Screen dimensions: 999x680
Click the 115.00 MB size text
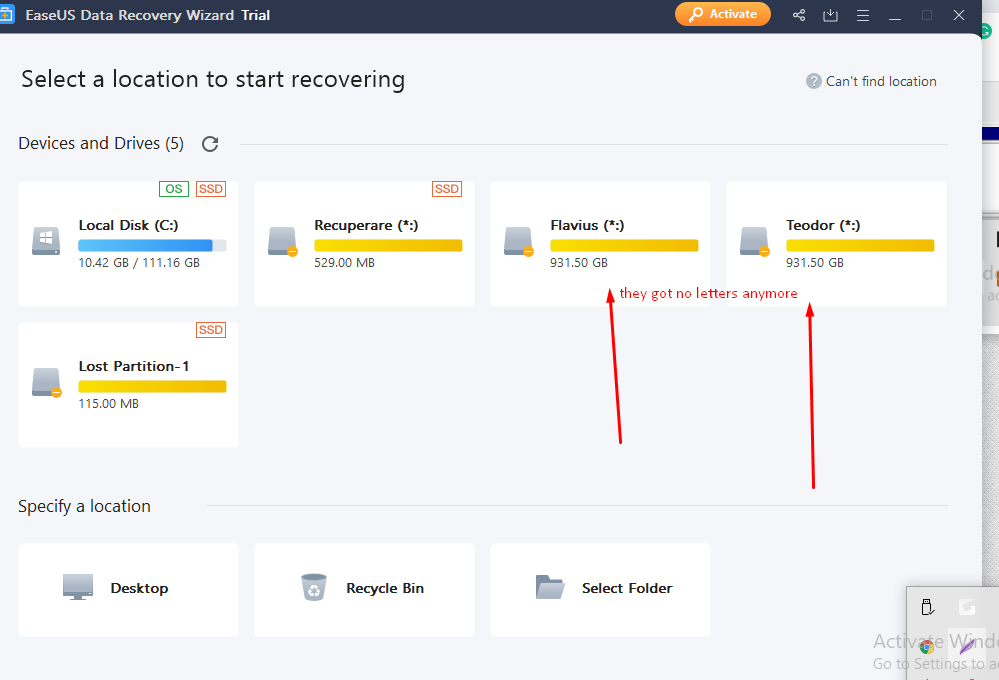coord(108,403)
